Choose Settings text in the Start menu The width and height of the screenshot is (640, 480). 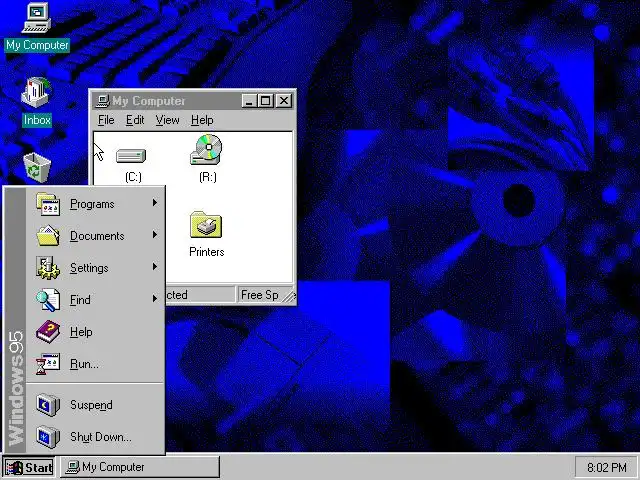[89, 268]
